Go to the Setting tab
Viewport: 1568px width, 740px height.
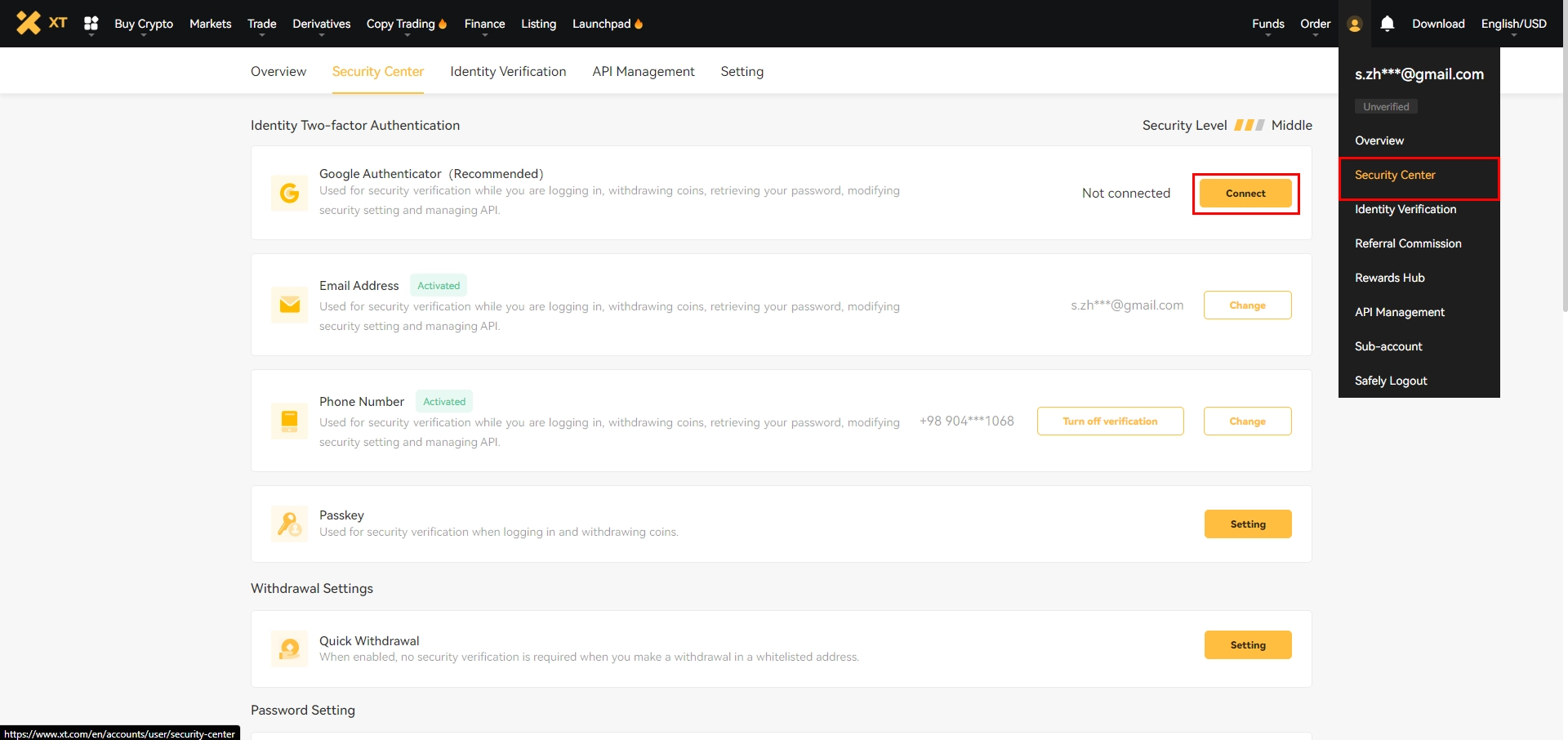click(x=742, y=71)
